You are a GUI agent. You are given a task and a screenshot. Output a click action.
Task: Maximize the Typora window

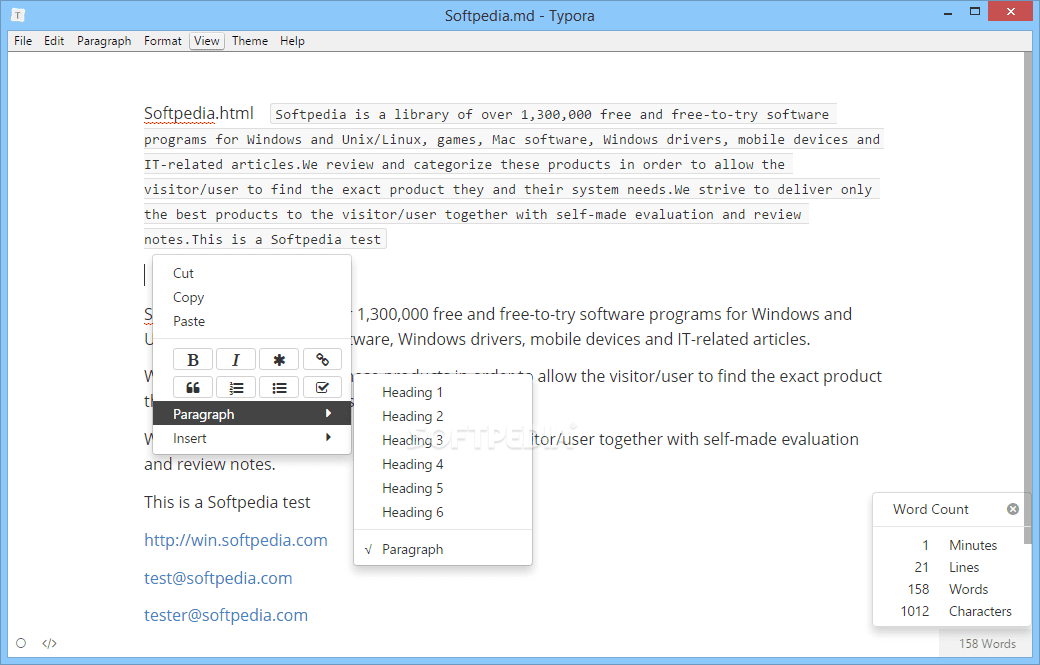tap(974, 11)
